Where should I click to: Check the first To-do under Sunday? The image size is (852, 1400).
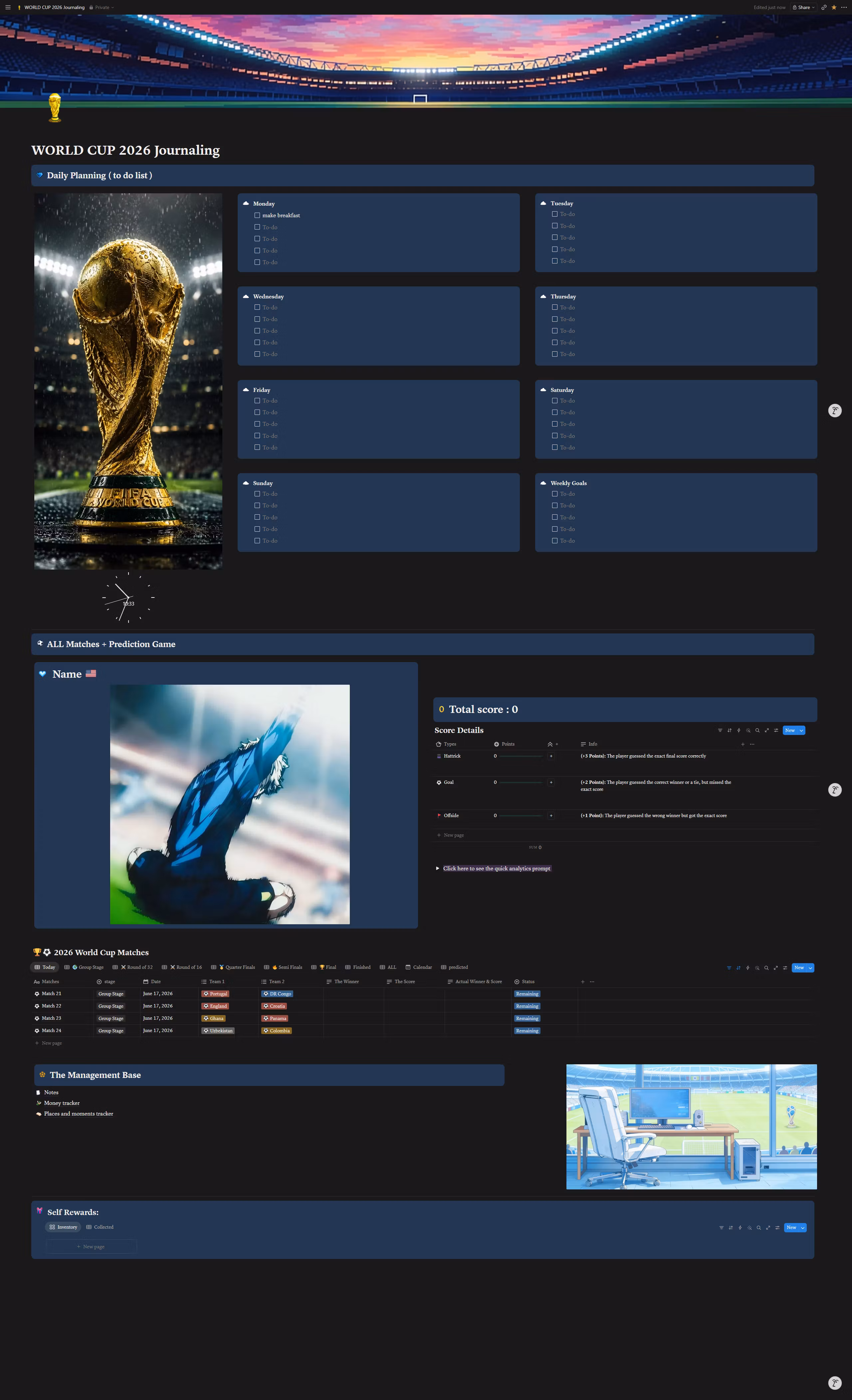coord(257,494)
